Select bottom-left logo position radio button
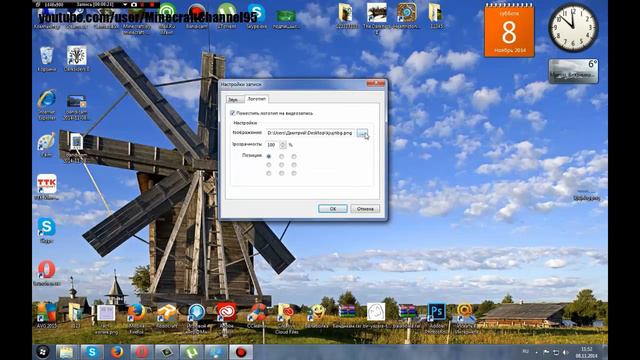The width and height of the screenshot is (640, 360). 269,173
